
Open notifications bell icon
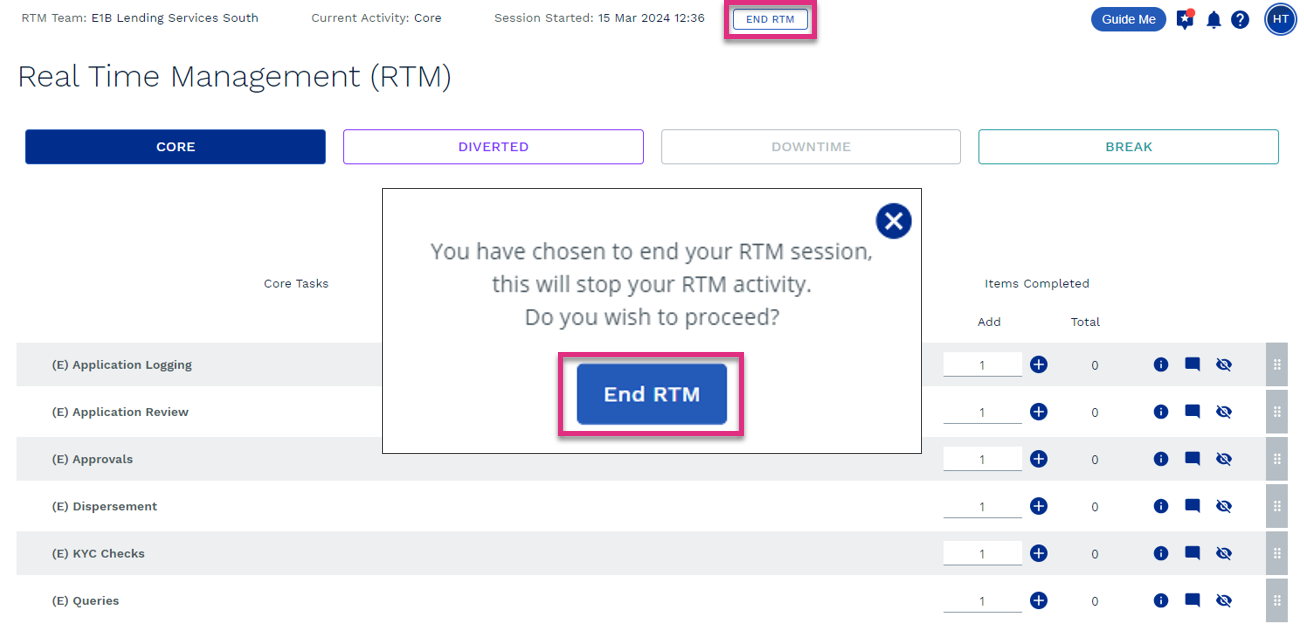(1214, 19)
